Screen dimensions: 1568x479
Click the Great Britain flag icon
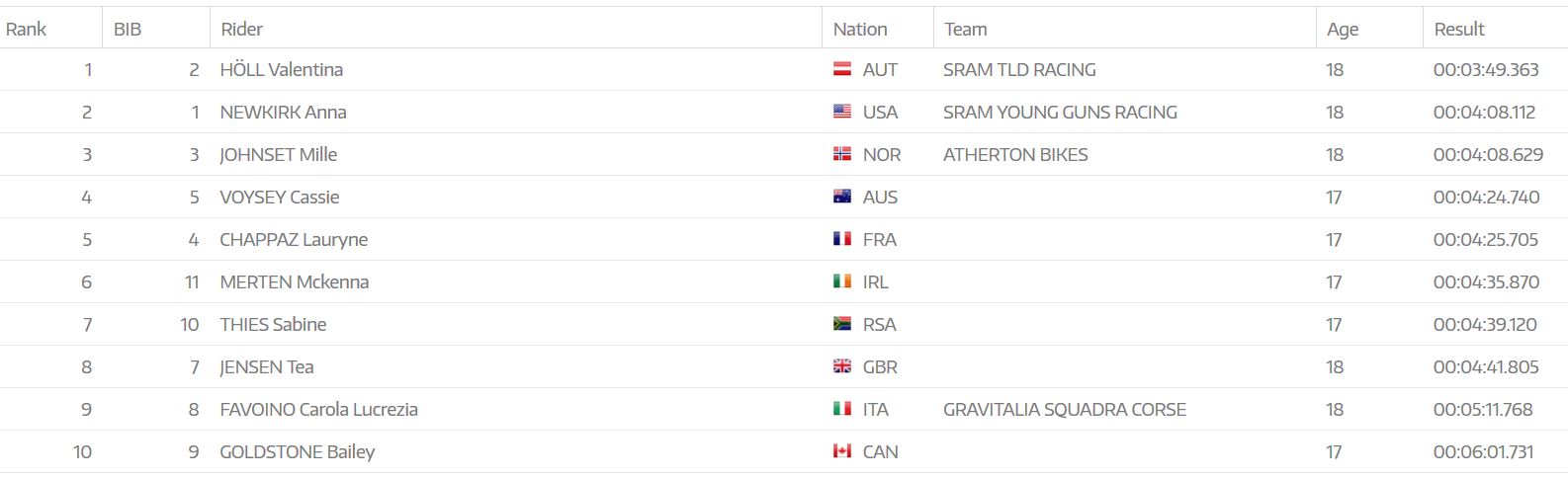[842, 366]
